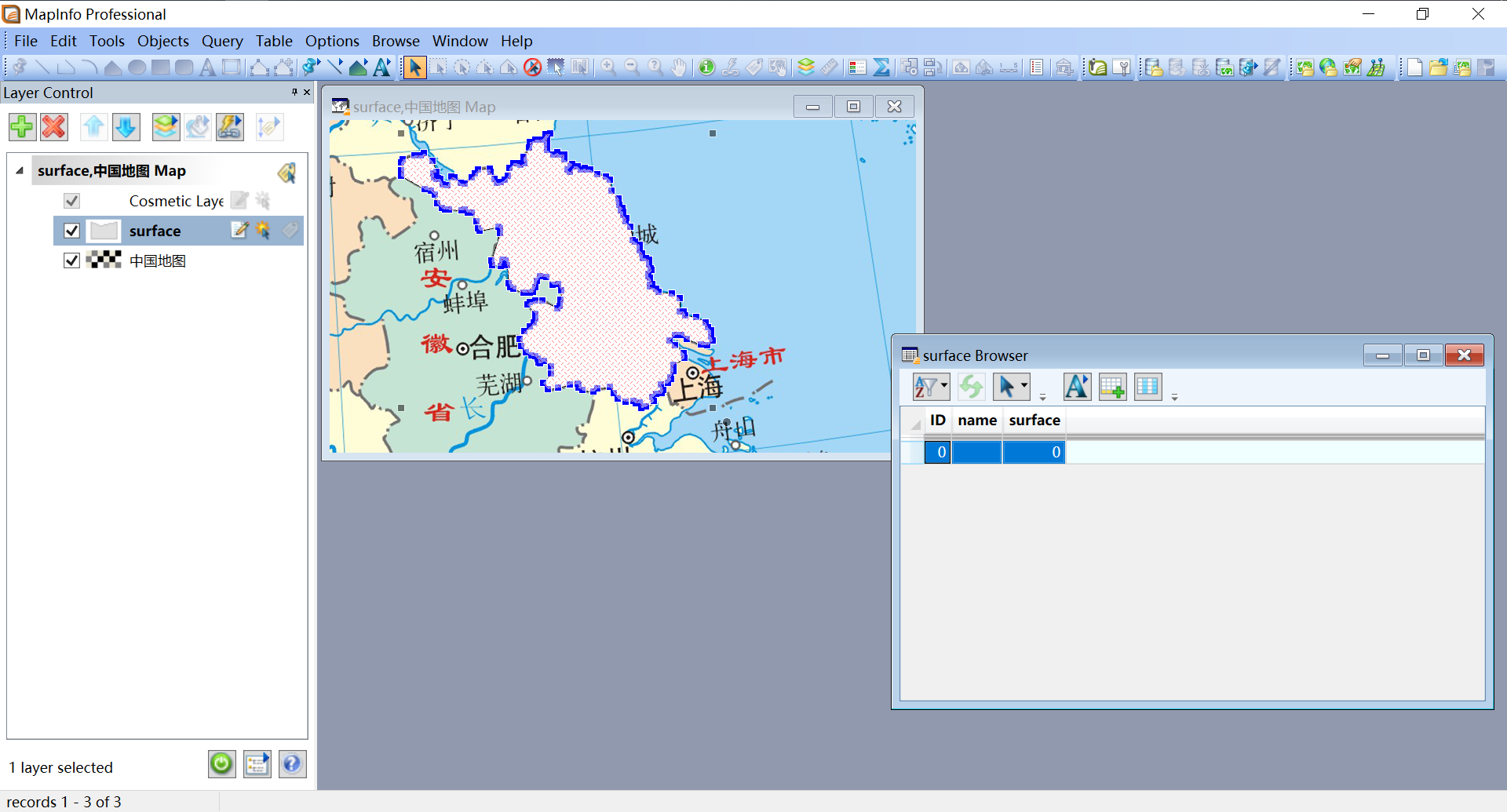Screen dimensions: 1507x812
Task: Move layer down with blue down arrow
Action: 126,126
